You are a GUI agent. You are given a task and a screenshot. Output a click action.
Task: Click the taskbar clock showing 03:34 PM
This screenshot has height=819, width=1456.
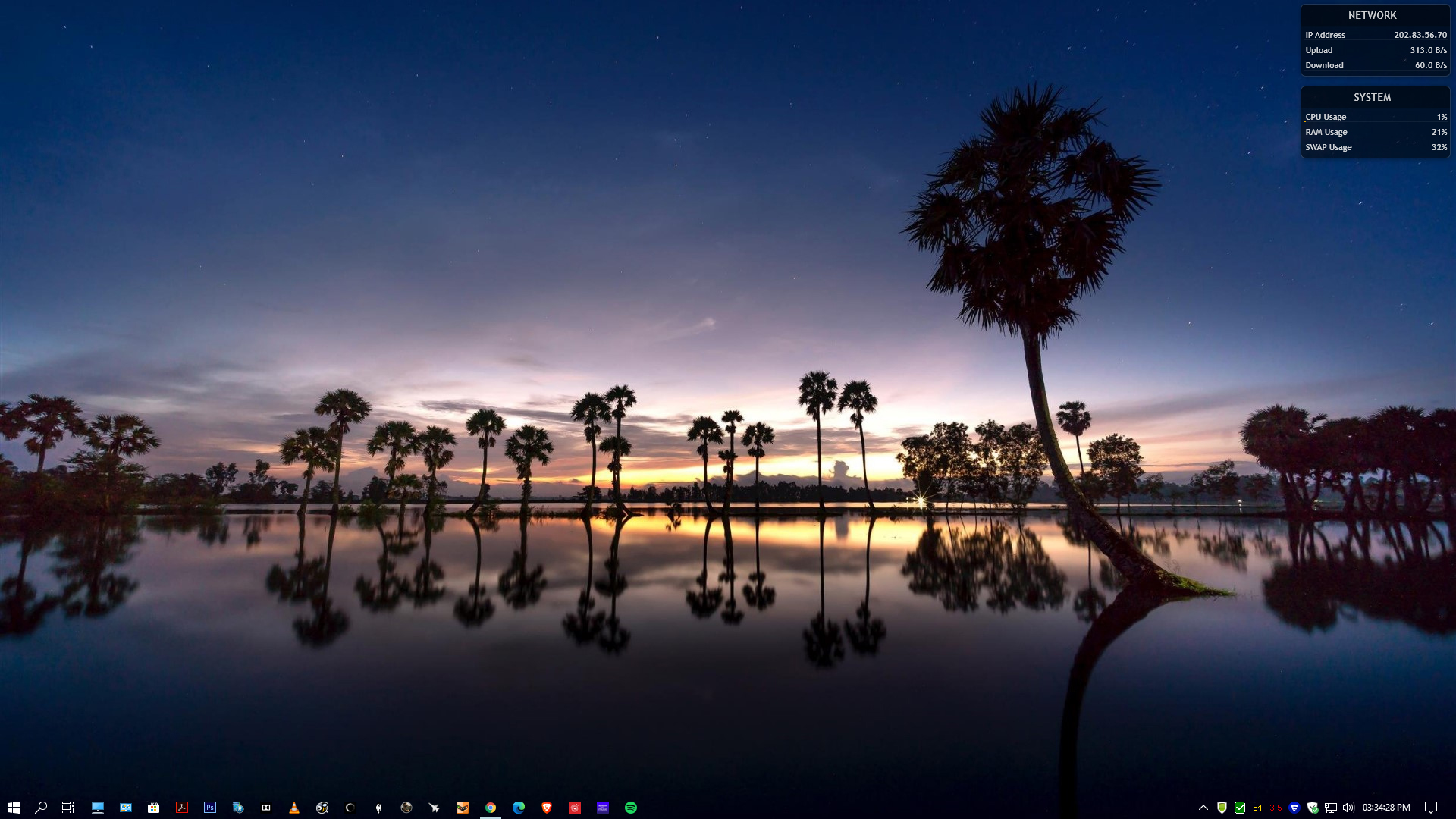pos(1386,808)
